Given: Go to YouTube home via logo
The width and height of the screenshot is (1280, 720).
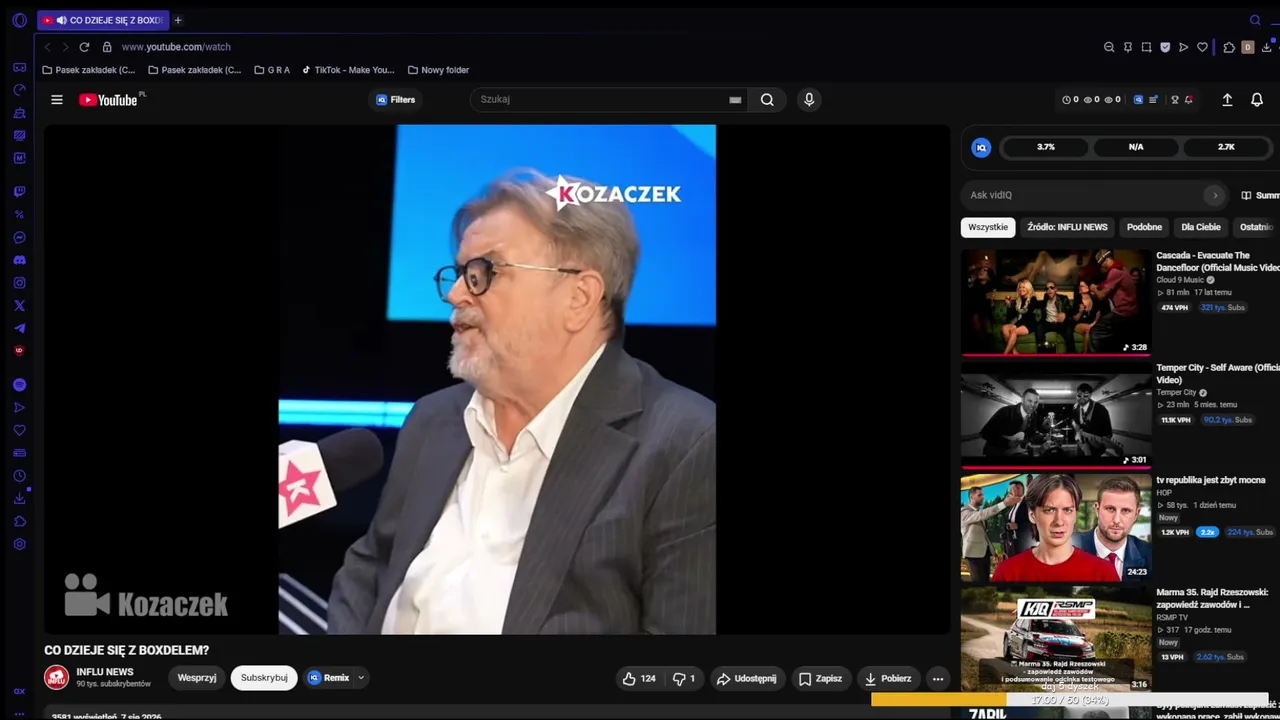Looking at the screenshot, I should pos(108,100).
